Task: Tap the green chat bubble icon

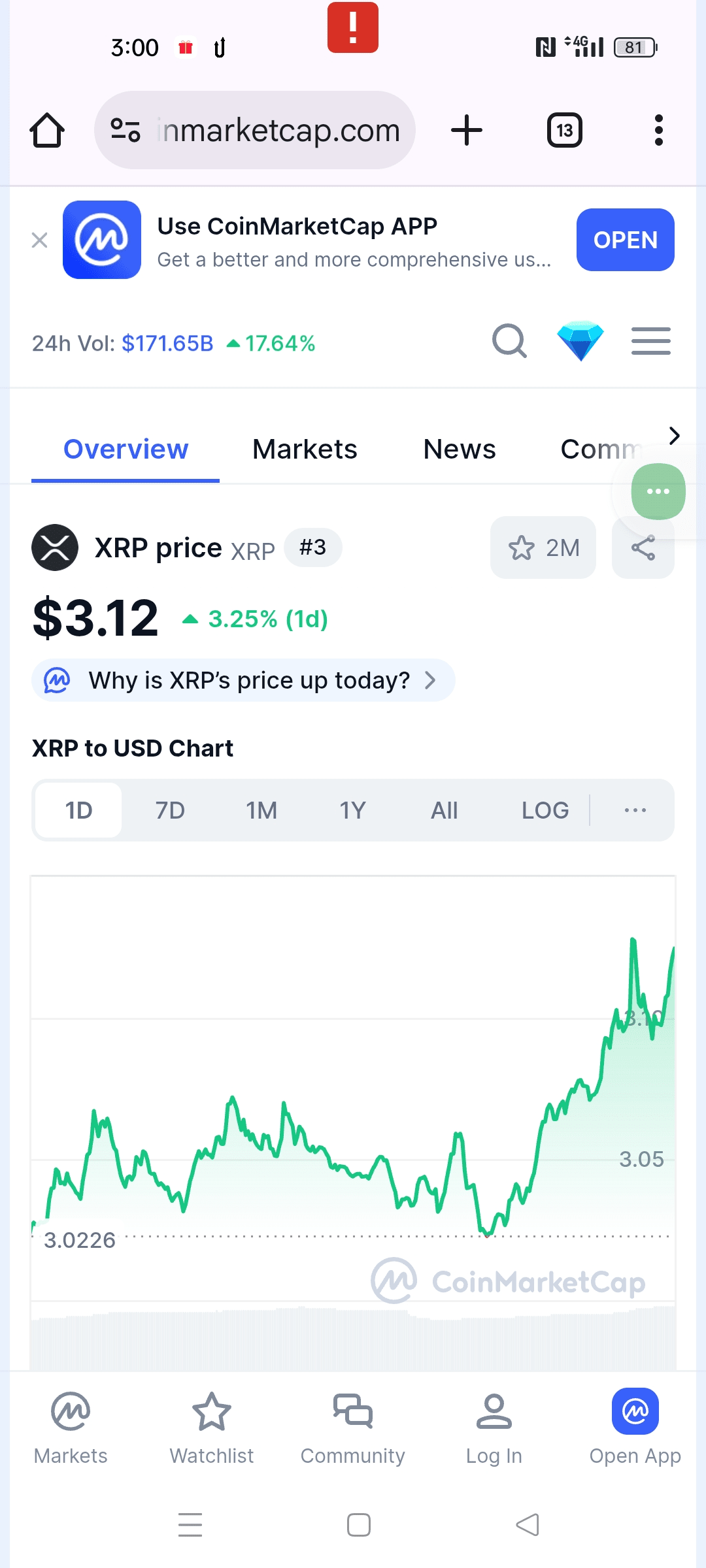Action: click(x=658, y=491)
